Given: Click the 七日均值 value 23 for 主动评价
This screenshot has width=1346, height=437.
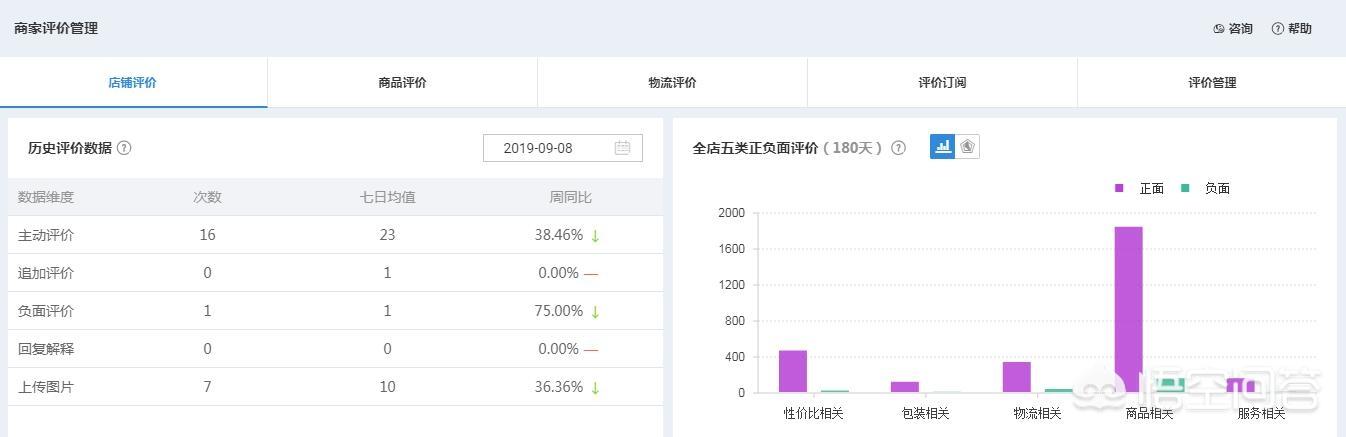Looking at the screenshot, I should [388, 235].
